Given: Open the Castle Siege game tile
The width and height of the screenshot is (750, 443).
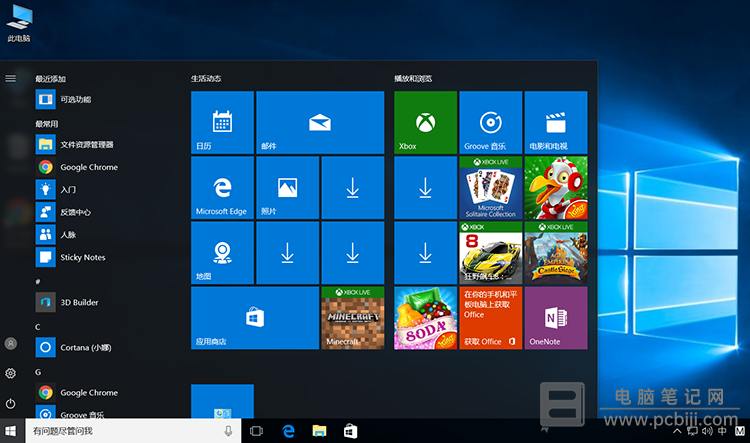Looking at the screenshot, I should click(x=556, y=253).
